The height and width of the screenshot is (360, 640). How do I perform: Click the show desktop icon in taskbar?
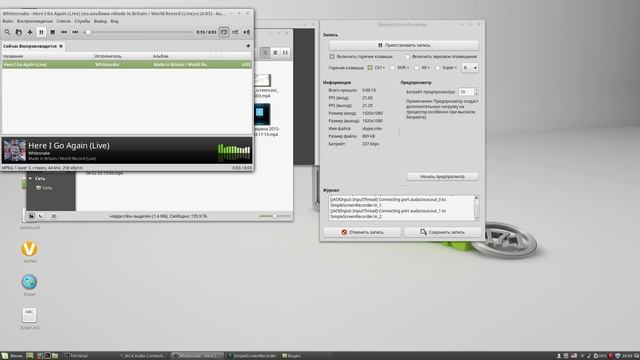(30, 356)
